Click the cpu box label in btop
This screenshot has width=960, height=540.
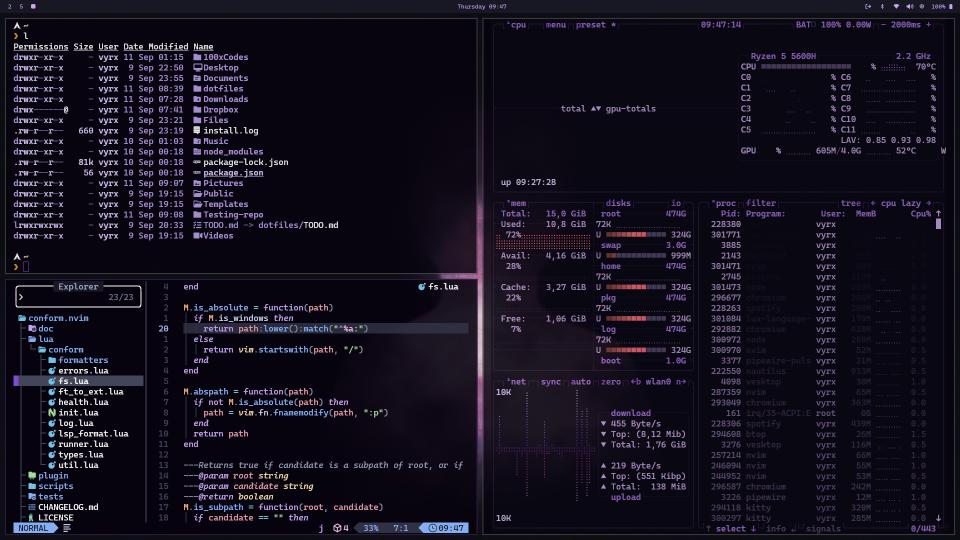click(x=518, y=25)
